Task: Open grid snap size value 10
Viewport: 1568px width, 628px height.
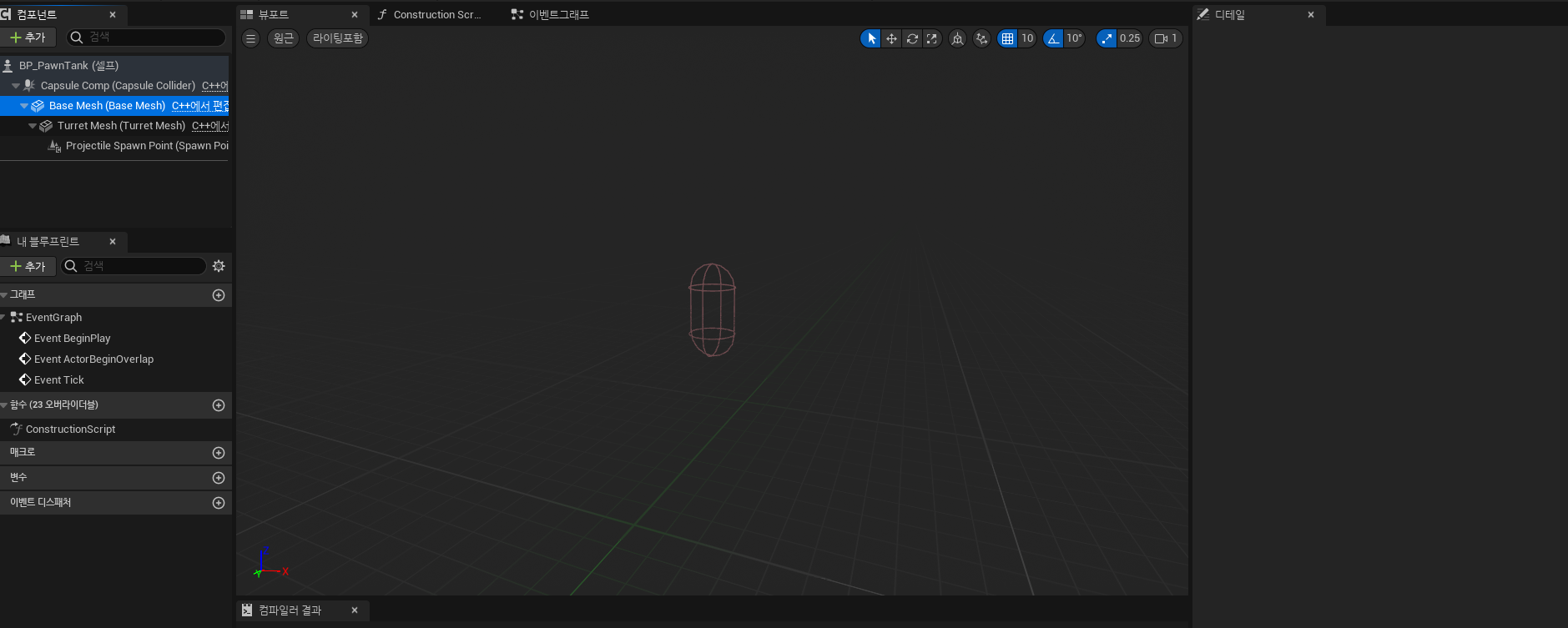Action: (1027, 38)
